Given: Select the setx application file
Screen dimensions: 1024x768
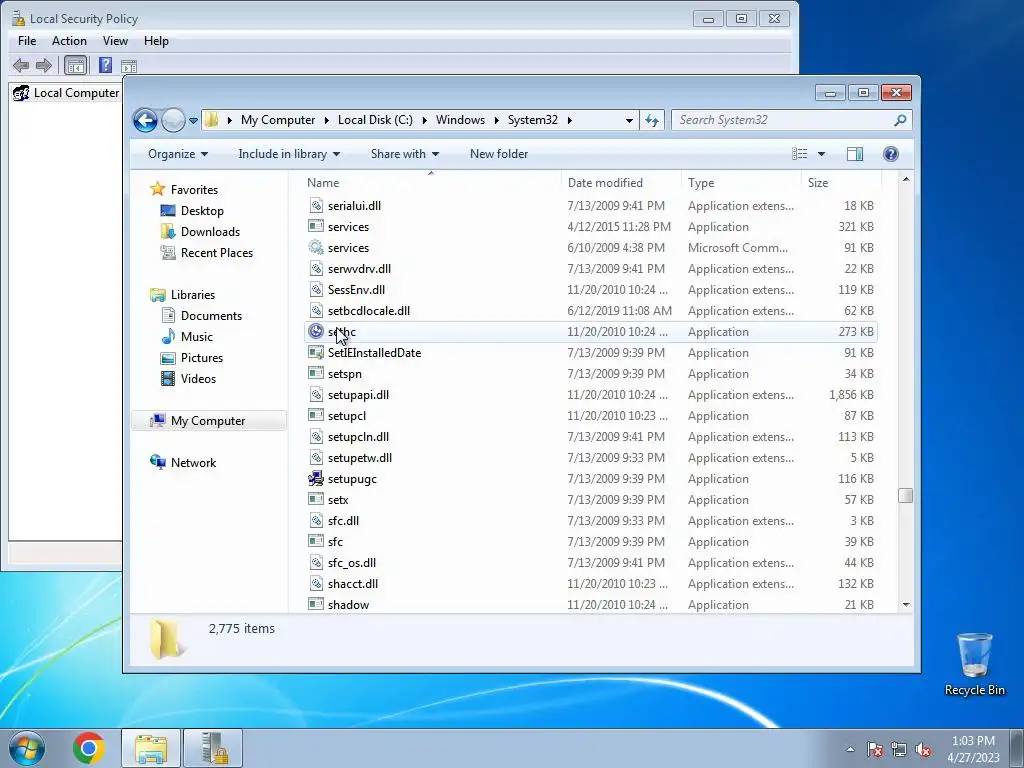Looking at the screenshot, I should coord(591,500).
